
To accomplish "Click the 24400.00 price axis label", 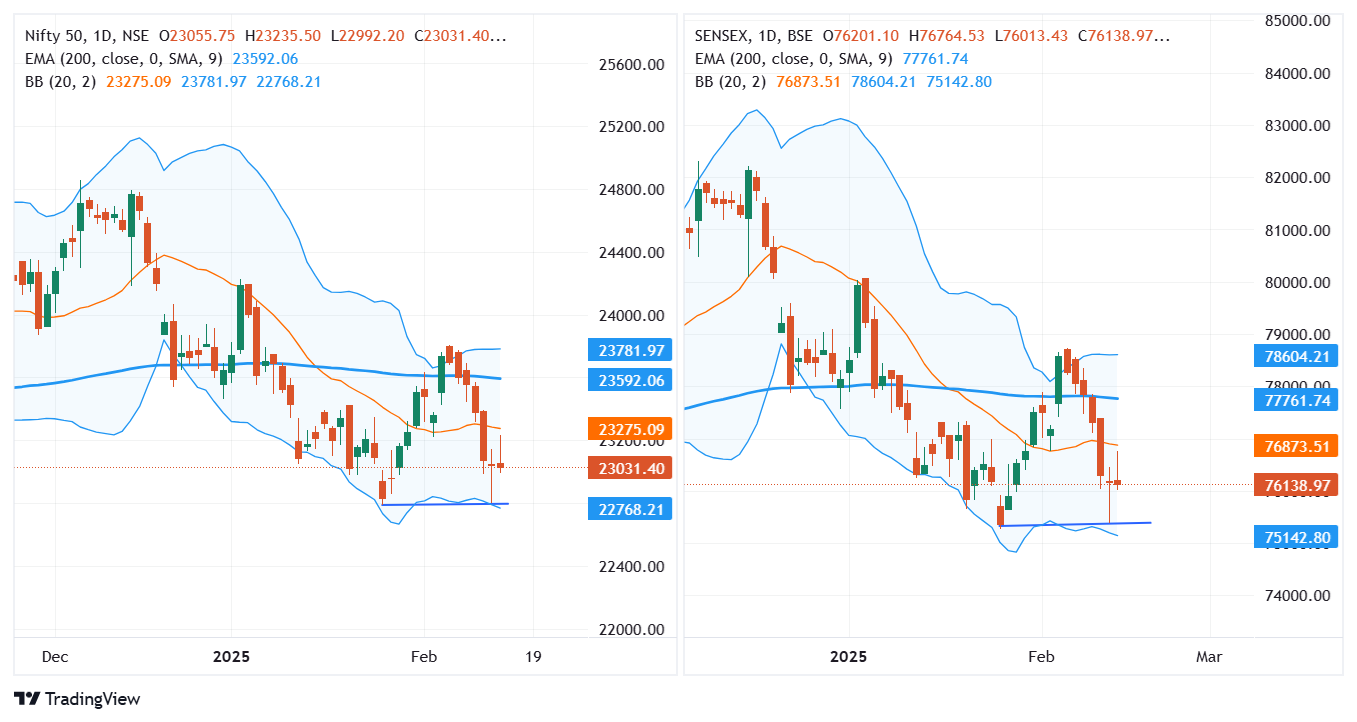I will [630, 253].
